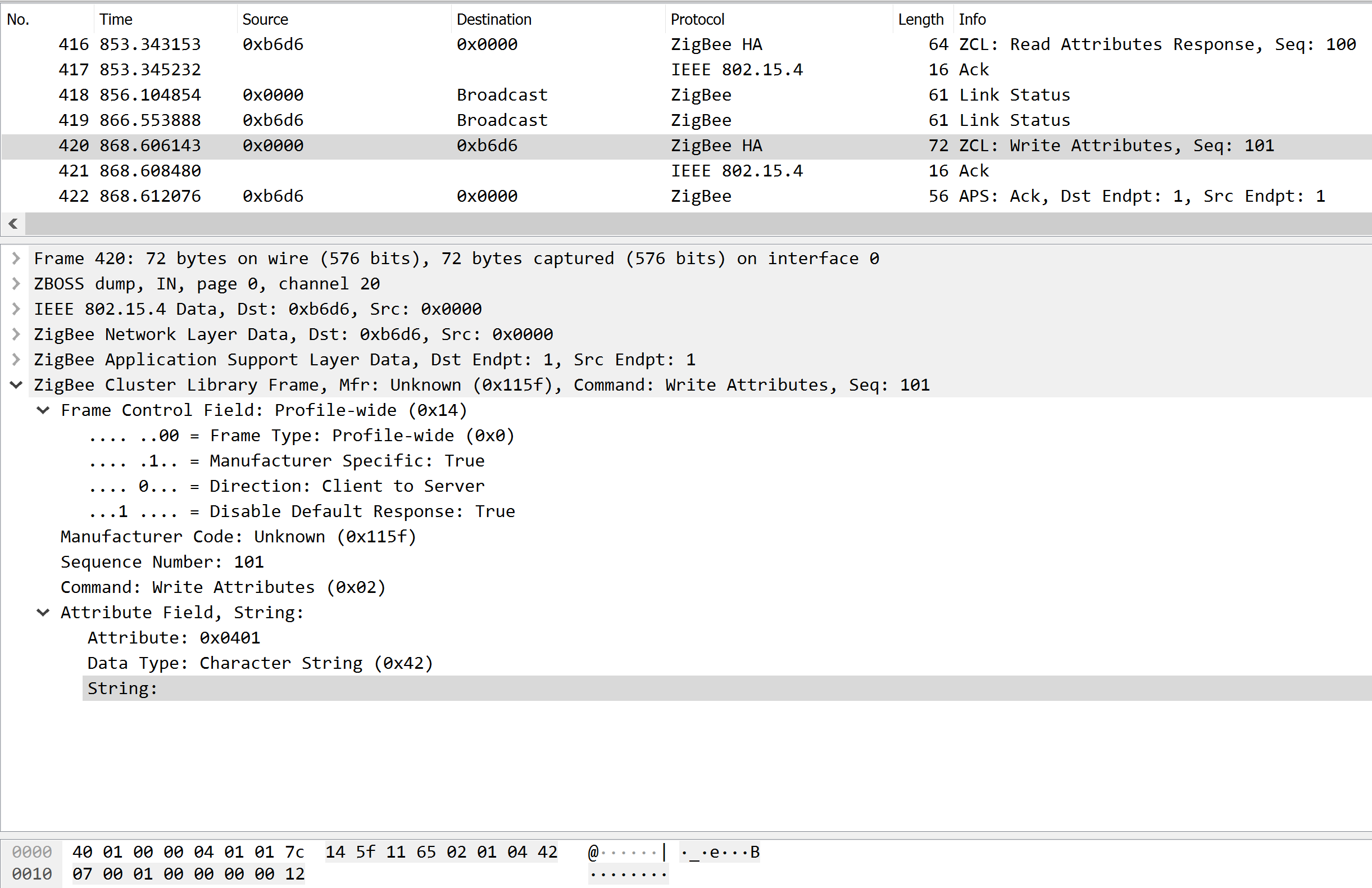This screenshot has width=1372, height=888.
Task: Collapse ZigBee Cluster Library Frame node
Action: click(x=16, y=385)
